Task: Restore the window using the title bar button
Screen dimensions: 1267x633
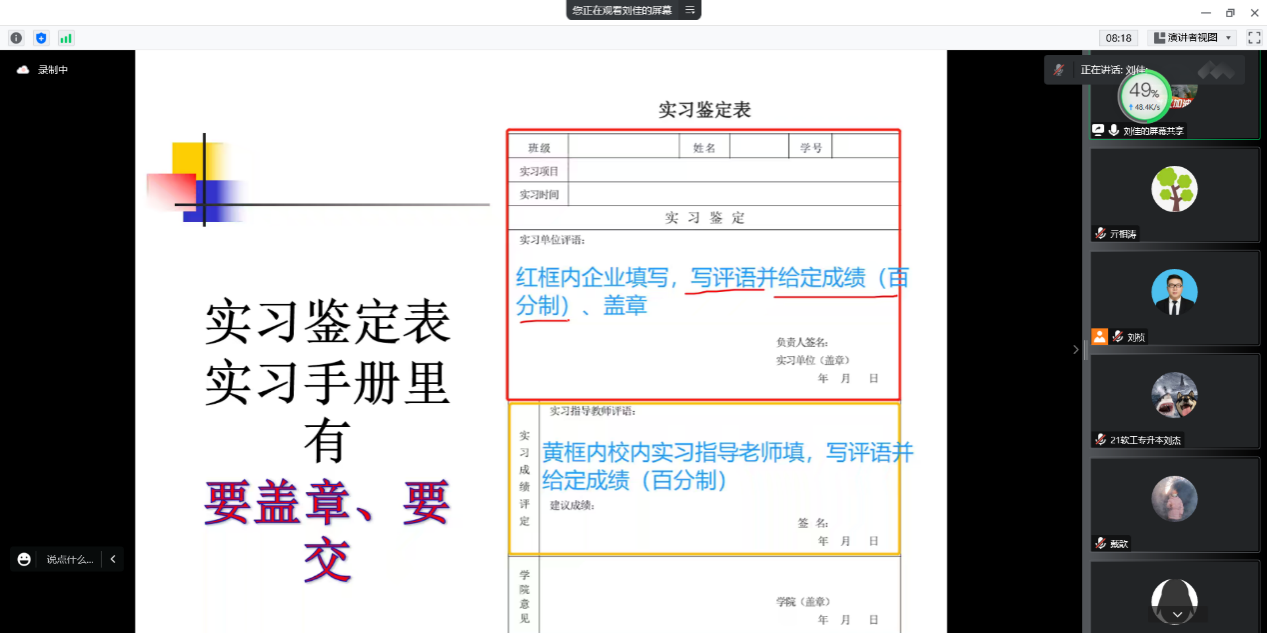Action: click(1230, 13)
